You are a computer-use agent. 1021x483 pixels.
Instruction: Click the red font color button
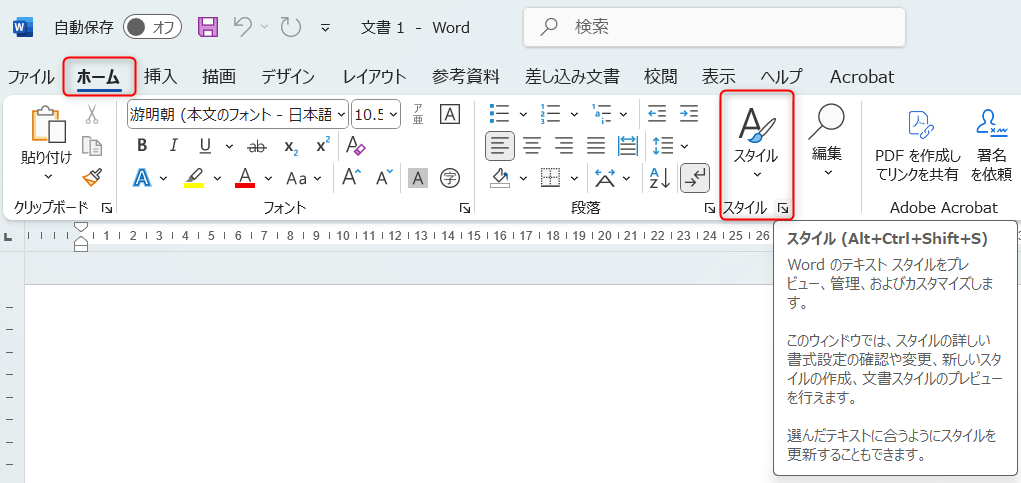pyautogui.click(x=245, y=178)
